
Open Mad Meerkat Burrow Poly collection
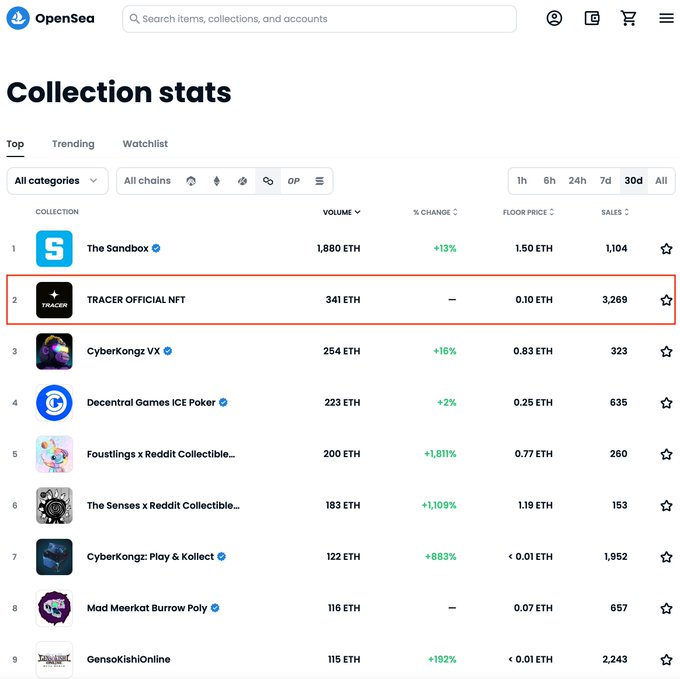pyautogui.click(x=147, y=608)
